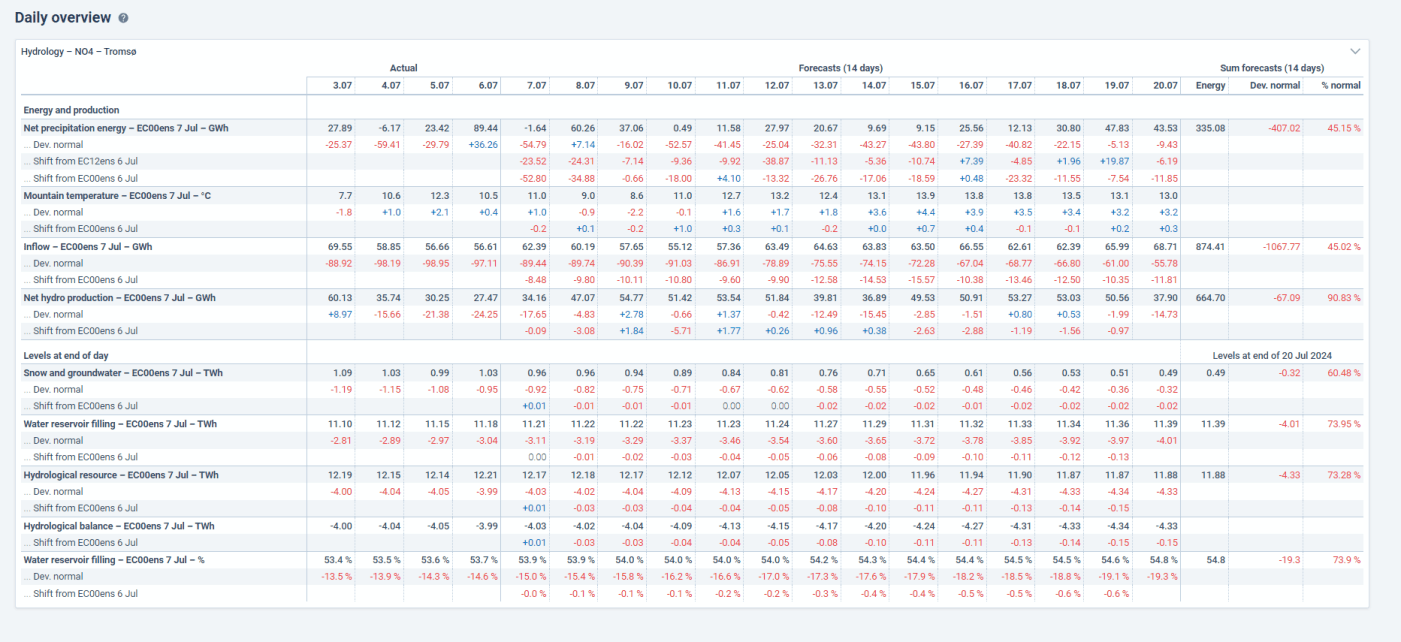
Task: Click the help icon beside Daily overview
Action: tap(123, 18)
